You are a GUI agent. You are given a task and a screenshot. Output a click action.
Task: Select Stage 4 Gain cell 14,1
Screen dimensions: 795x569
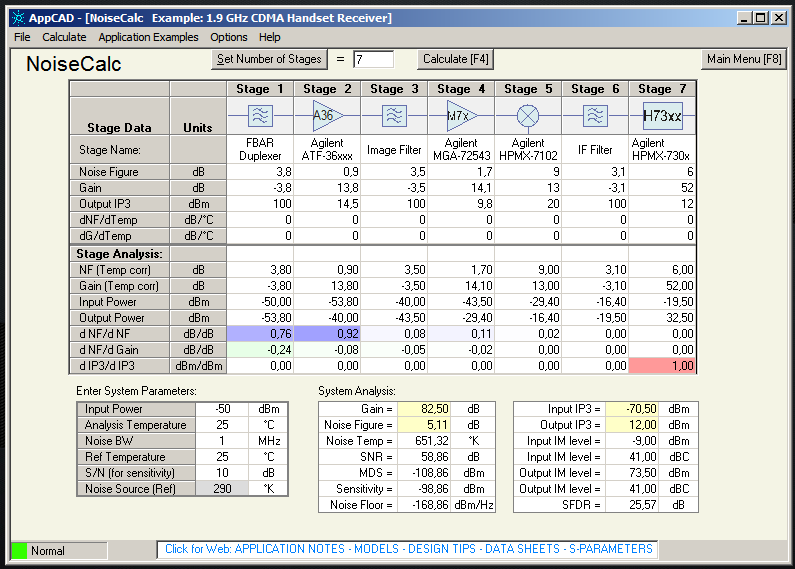pos(461,188)
